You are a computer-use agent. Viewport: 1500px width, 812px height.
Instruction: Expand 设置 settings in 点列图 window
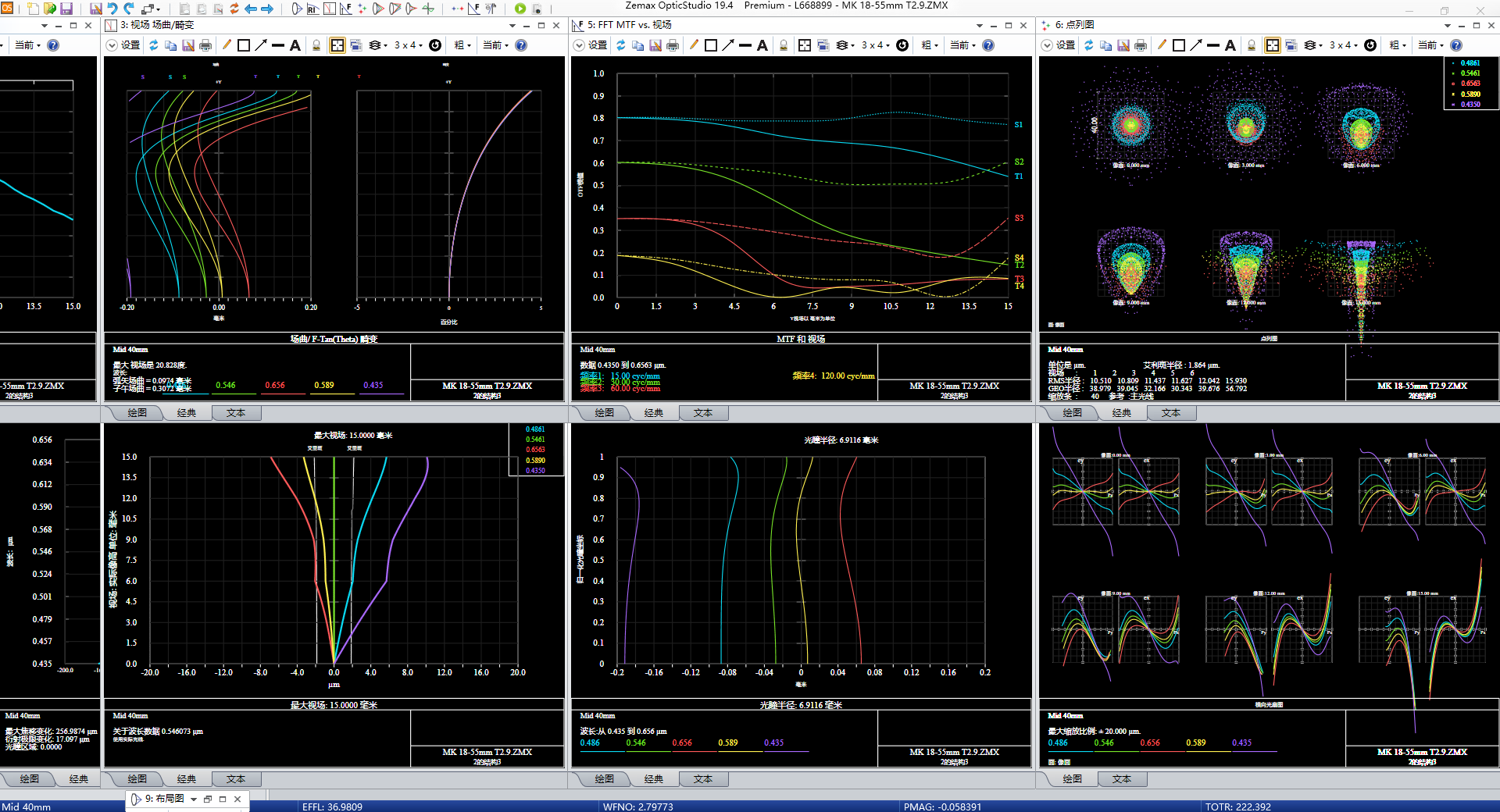1059,45
